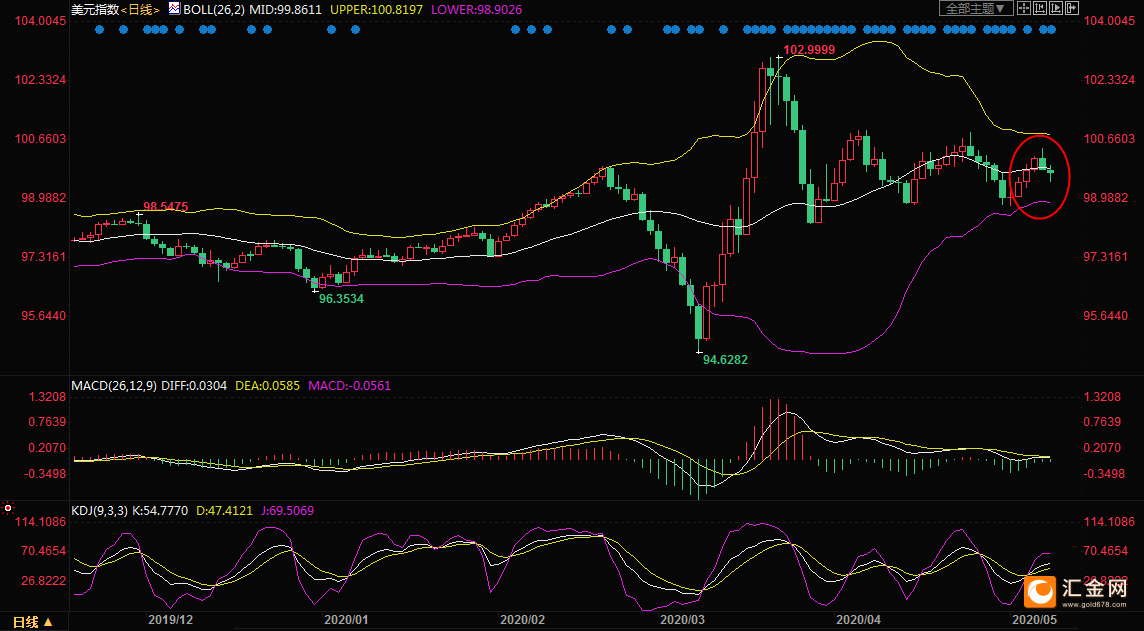
Task: Click the 102.9999 high price label
Action: point(808,50)
